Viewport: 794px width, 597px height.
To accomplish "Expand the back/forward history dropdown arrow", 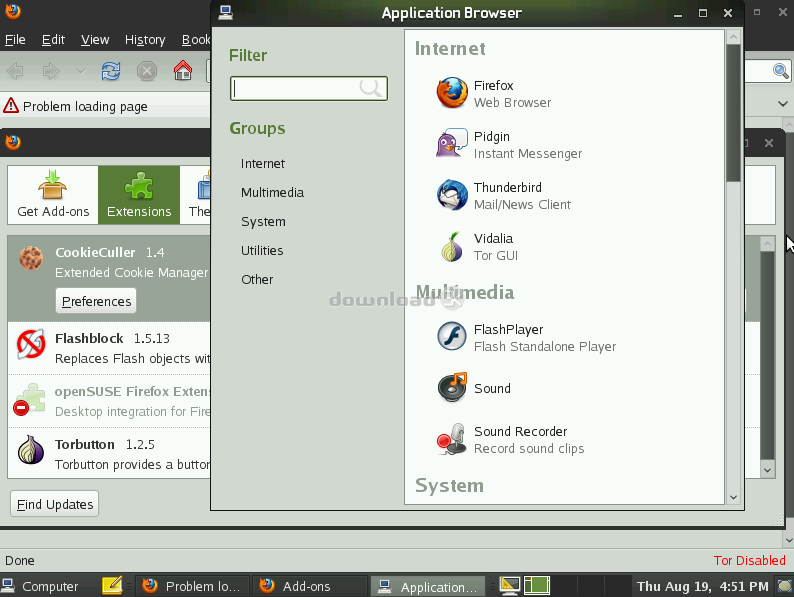I will (x=80, y=71).
